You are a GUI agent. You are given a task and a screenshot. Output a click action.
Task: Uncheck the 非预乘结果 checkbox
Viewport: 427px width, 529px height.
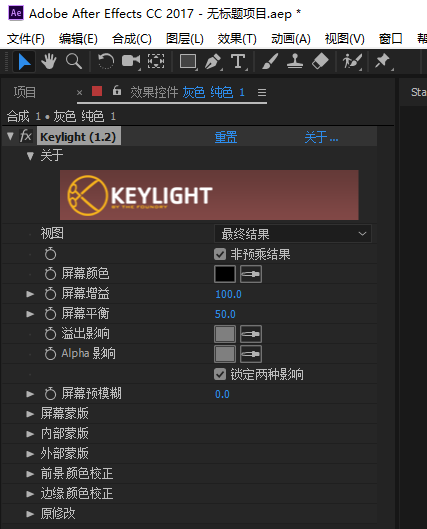coord(220,254)
